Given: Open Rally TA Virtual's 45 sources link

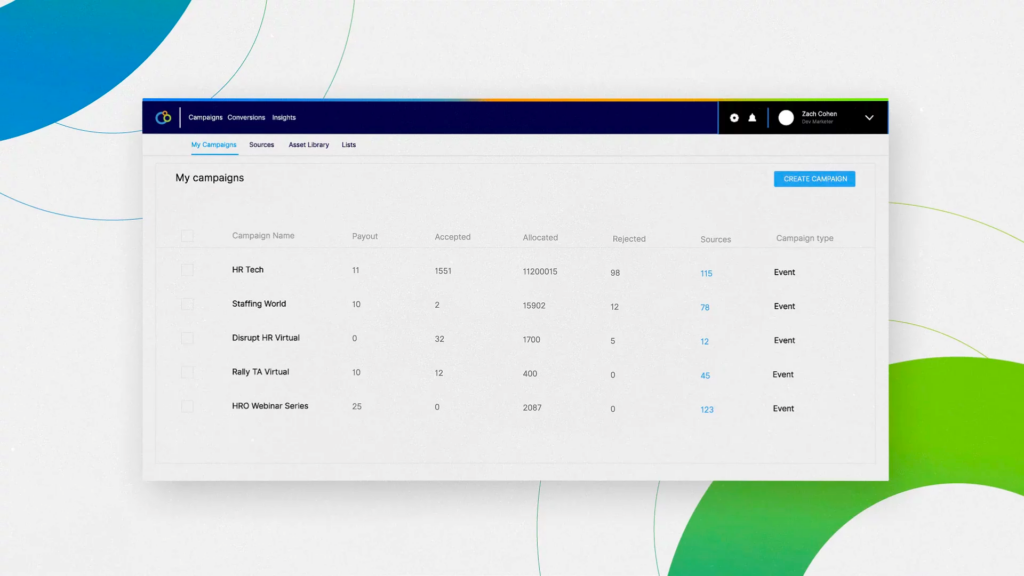Looking at the screenshot, I should (705, 375).
